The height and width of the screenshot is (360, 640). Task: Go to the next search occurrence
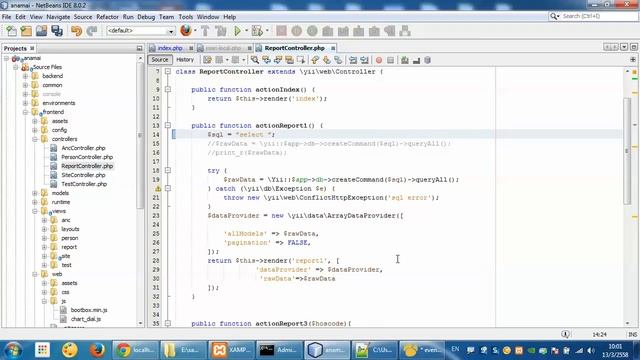pyautogui.click(x=278, y=60)
